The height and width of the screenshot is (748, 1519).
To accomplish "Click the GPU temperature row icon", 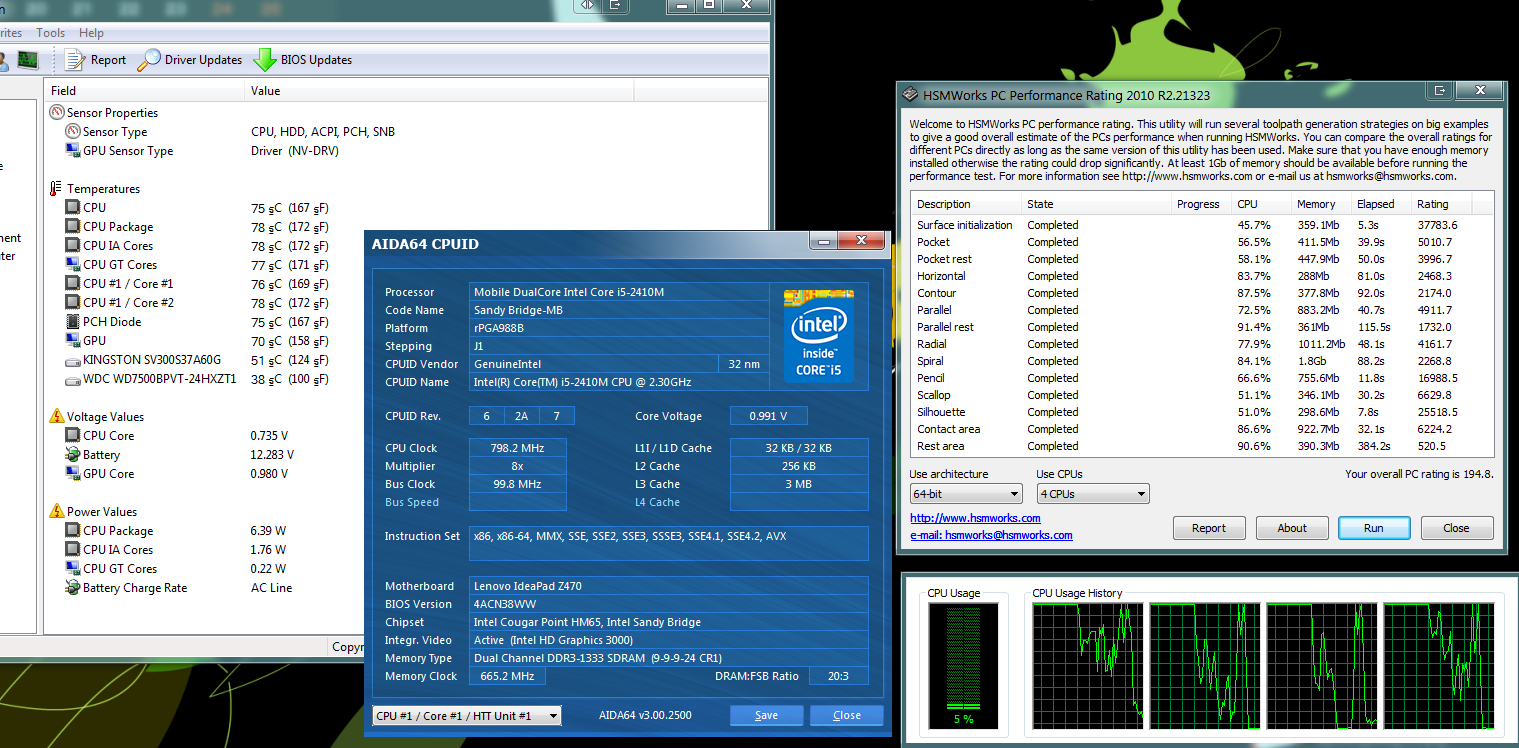I will click(73, 341).
